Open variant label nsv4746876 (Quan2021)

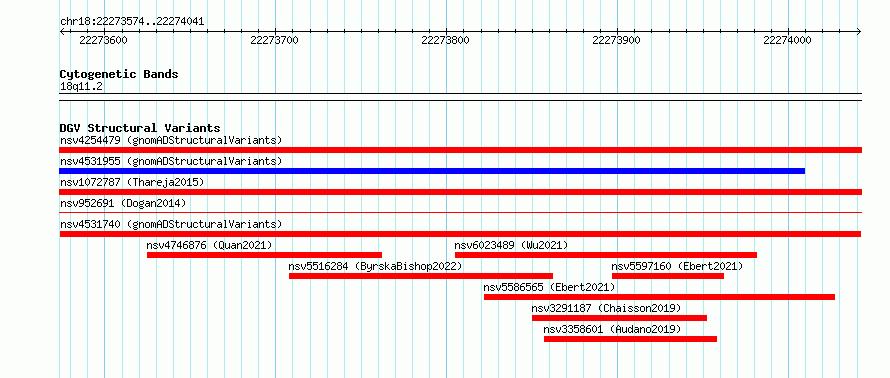click(x=209, y=245)
